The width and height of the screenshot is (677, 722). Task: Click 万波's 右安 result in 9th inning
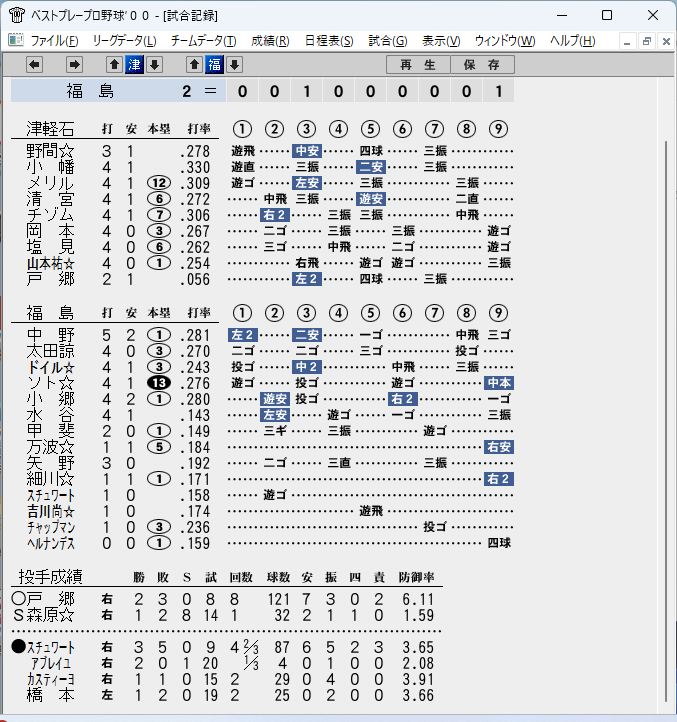[x=499, y=447]
